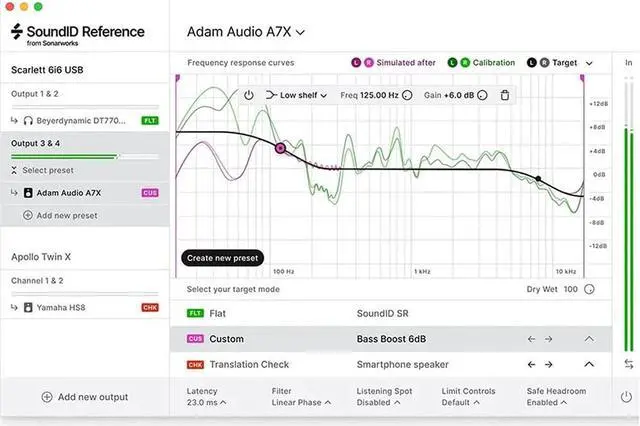The width and height of the screenshot is (640, 426).
Task: Select the Flat target mode
Action: [x=217, y=313]
